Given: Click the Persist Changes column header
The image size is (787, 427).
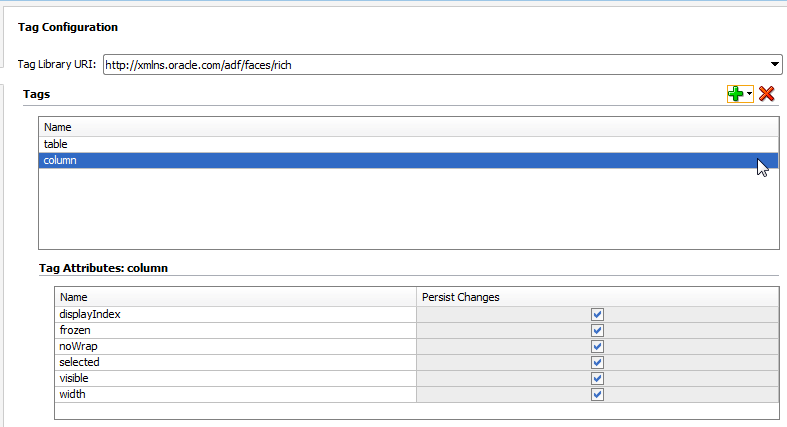Looking at the screenshot, I should pyautogui.click(x=597, y=297).
